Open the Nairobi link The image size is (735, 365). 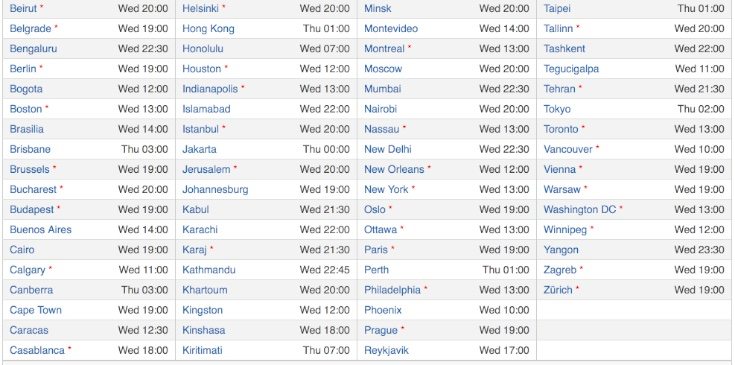[x=380, y=109]
